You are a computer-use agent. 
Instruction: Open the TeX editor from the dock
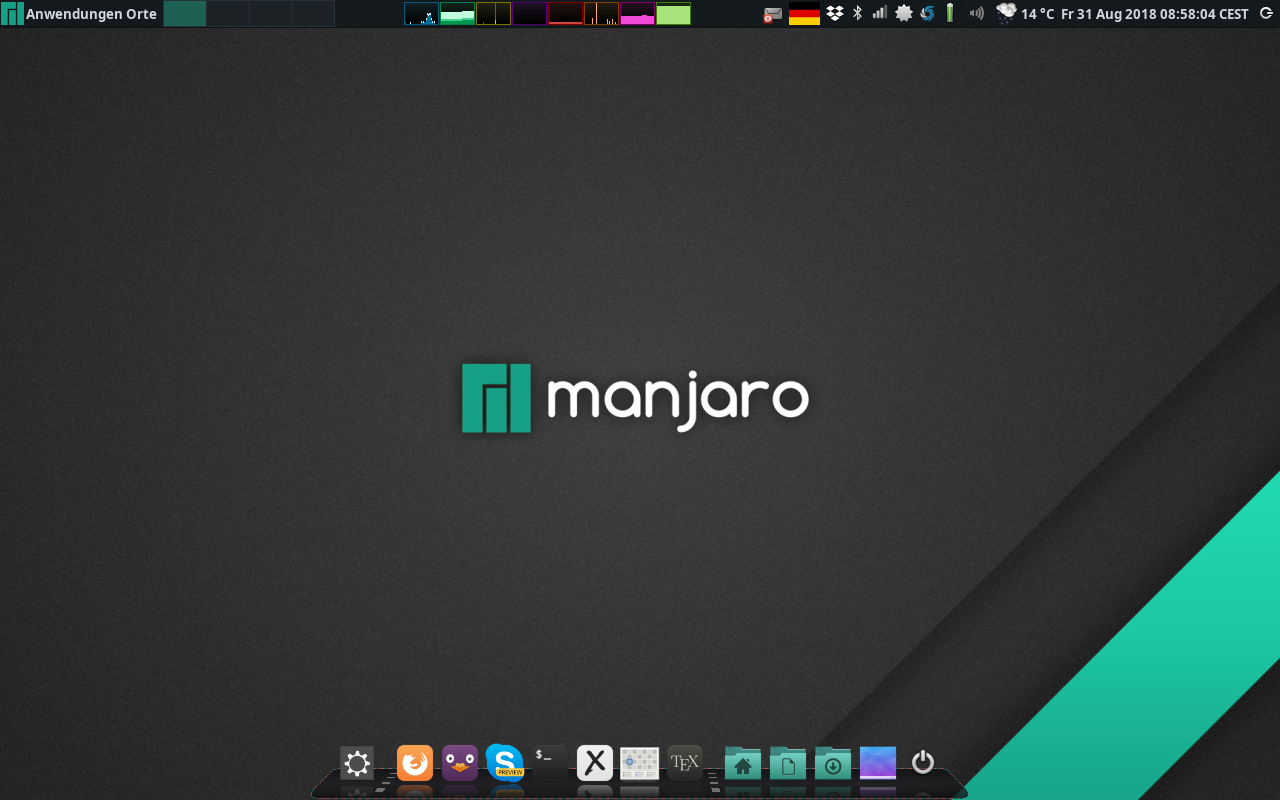point(684,762)
